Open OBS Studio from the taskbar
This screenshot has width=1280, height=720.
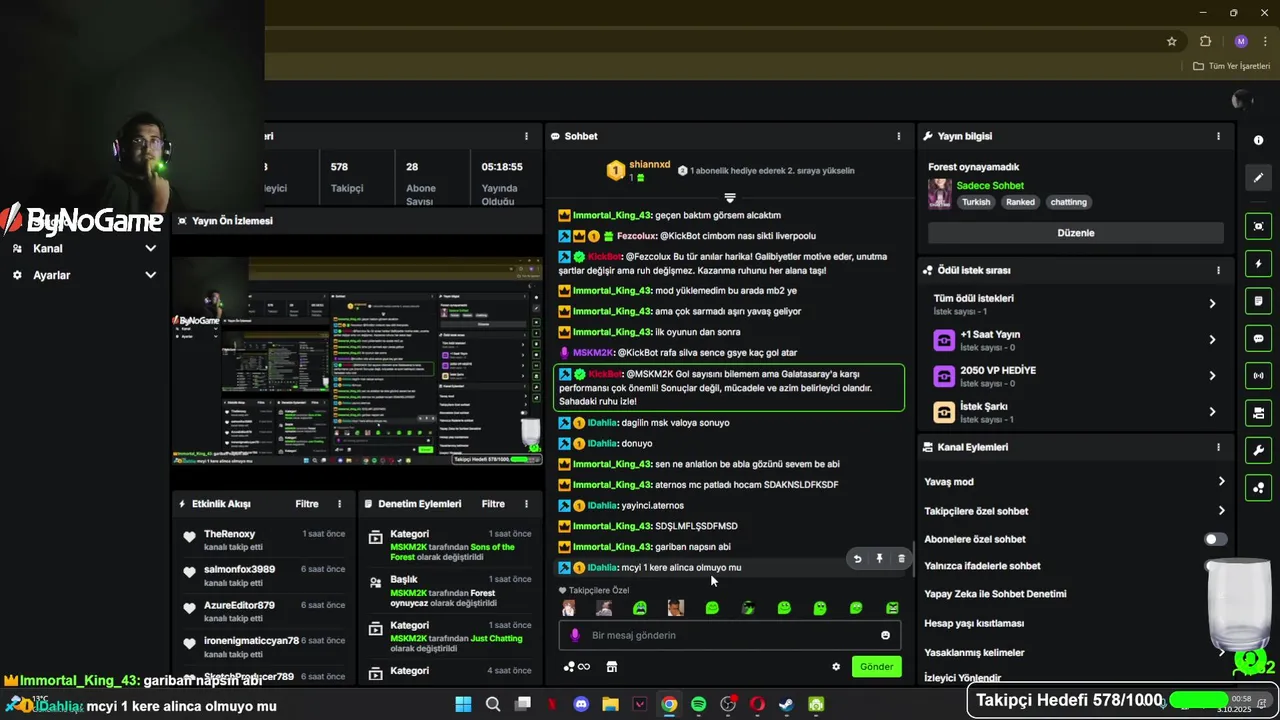click(728, 704)
